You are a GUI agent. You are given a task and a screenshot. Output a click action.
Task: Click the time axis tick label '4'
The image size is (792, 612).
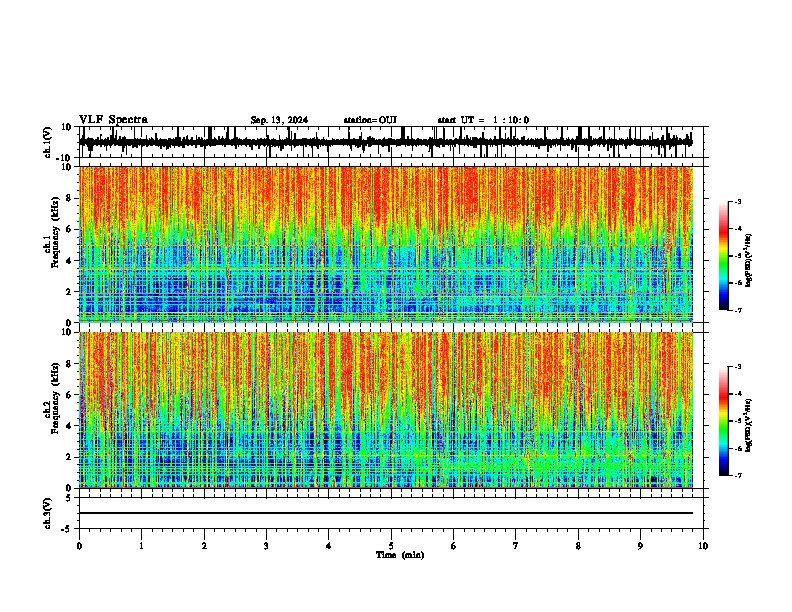click(329, 546)
